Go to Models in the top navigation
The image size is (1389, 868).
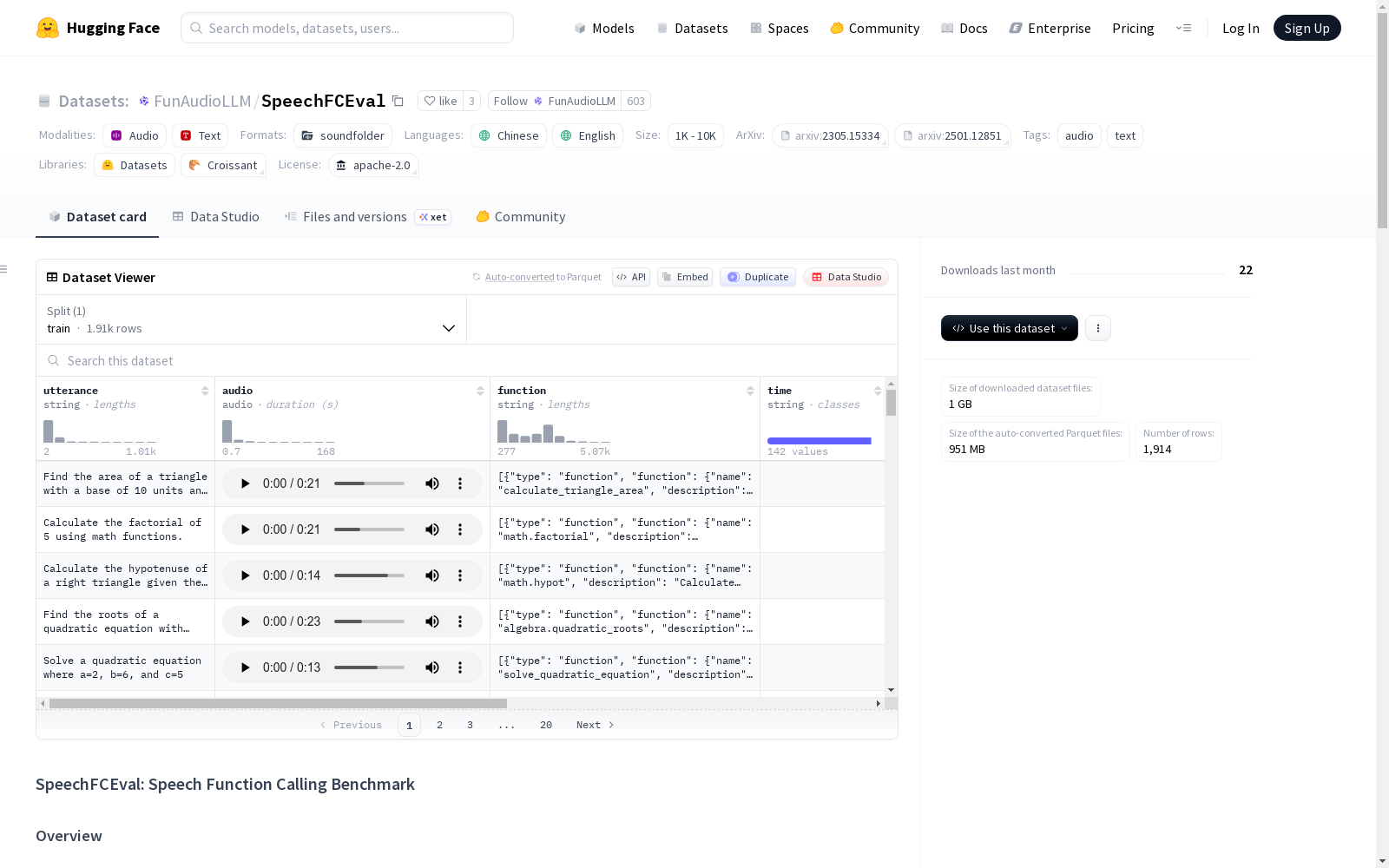click(603, 28)
